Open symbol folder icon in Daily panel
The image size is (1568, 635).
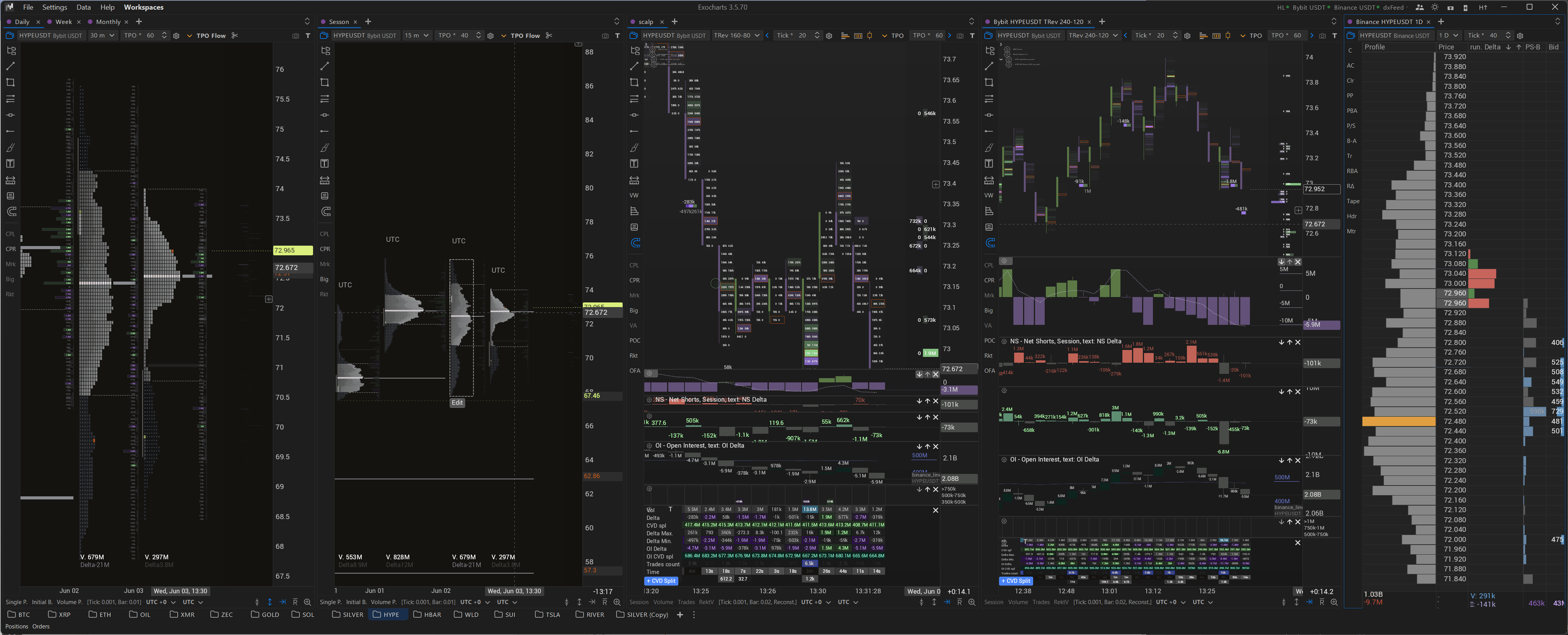(x=10, y=35)
